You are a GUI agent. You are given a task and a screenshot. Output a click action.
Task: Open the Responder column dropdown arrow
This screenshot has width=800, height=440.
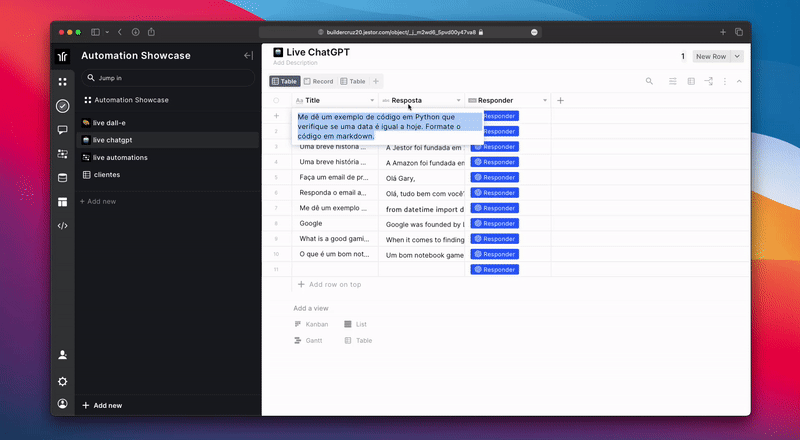tap(544, 101)
